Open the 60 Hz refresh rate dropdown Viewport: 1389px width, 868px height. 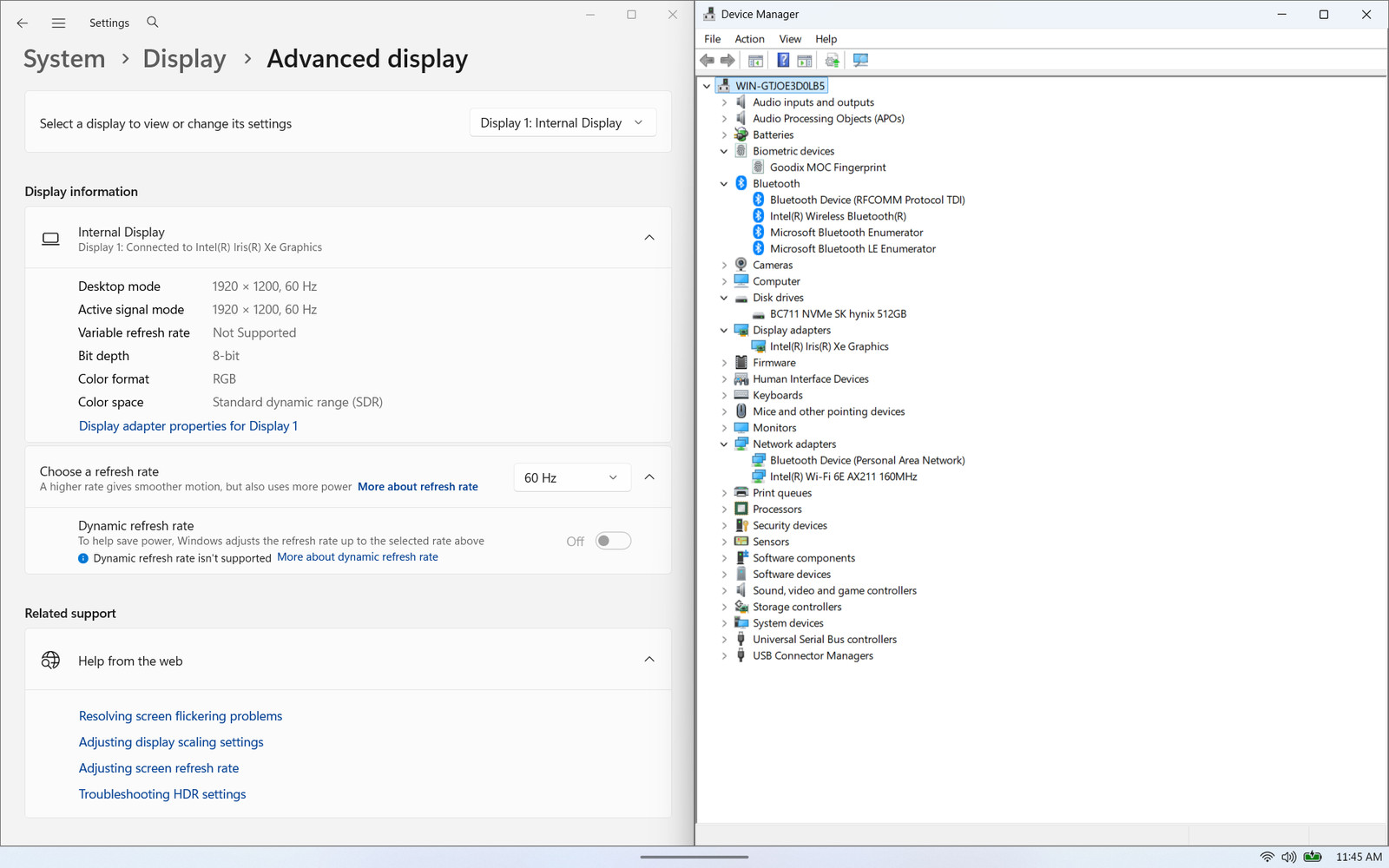tap(571, 477)
